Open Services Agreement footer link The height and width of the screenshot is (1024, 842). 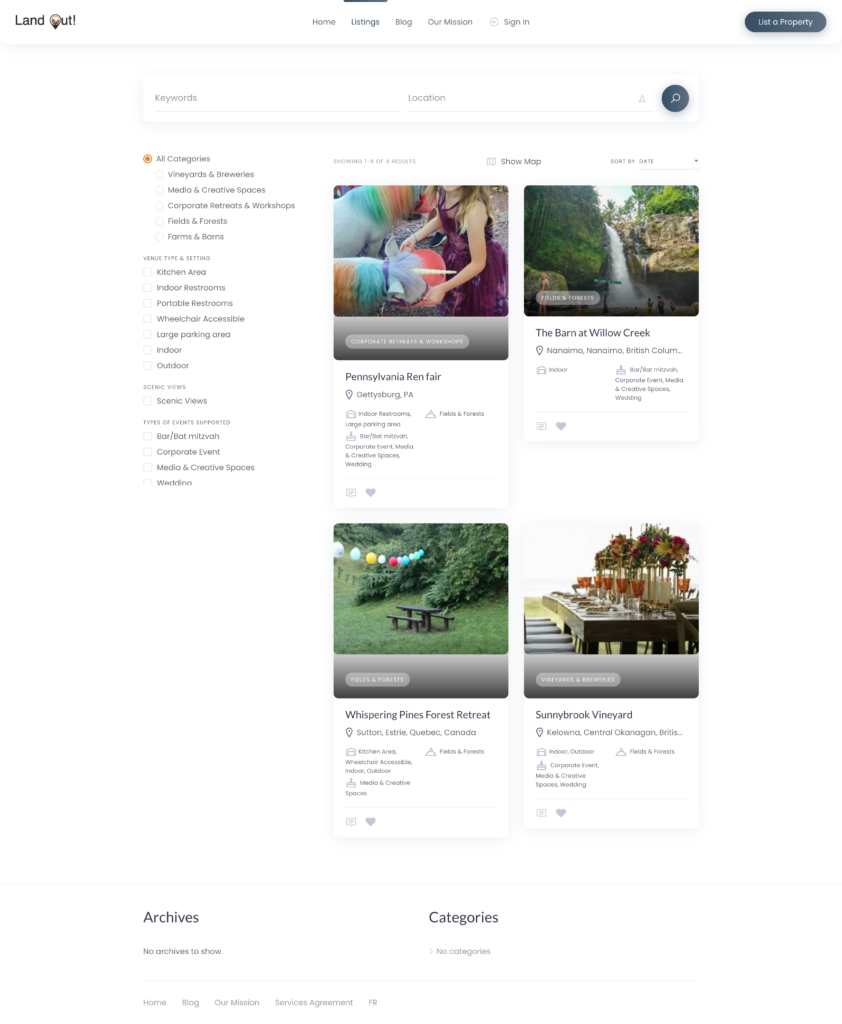pyautogui.click(x=314, y=1002)
